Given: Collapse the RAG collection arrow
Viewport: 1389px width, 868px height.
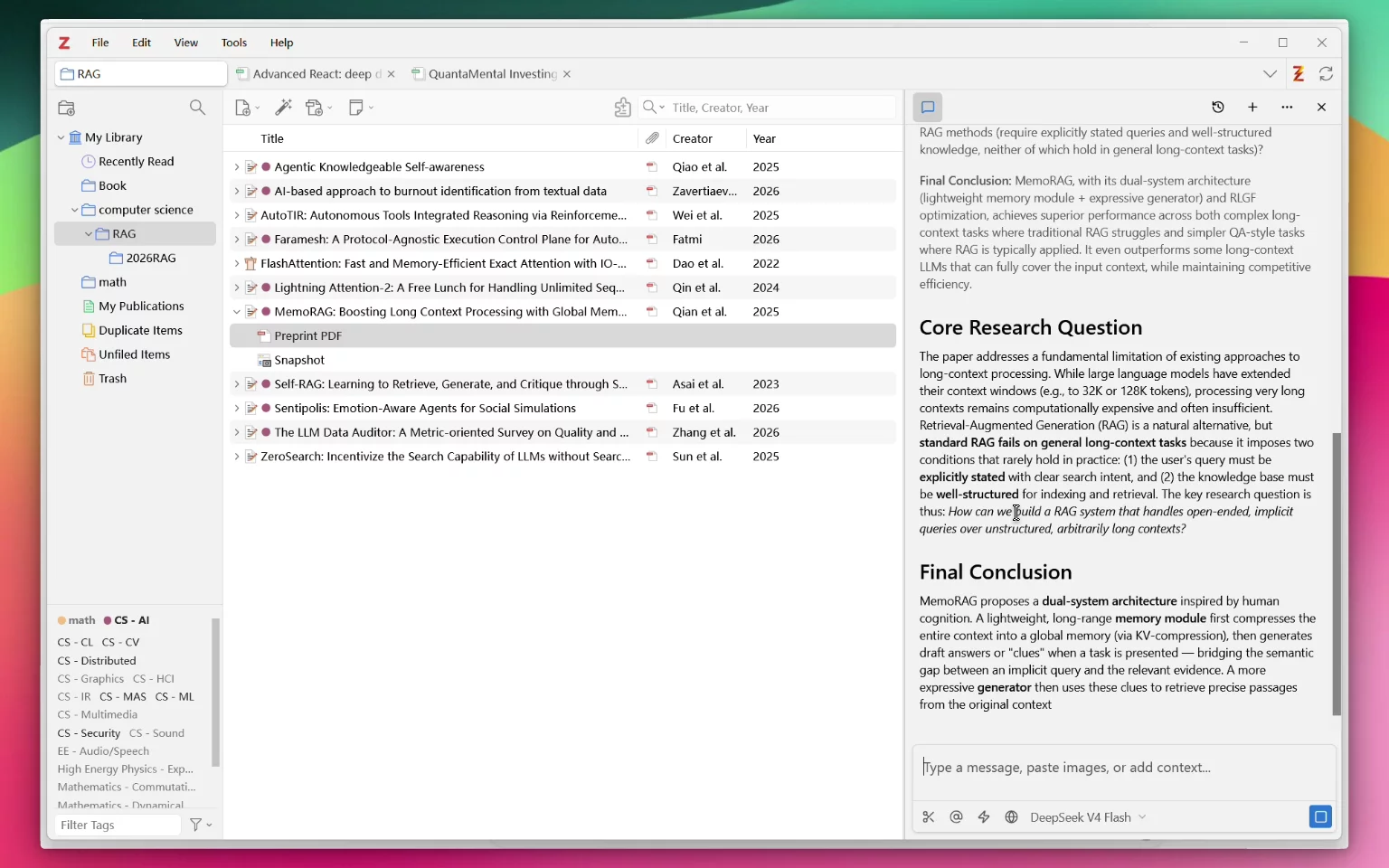Looking at the screenshot, I should pos(88,234).
